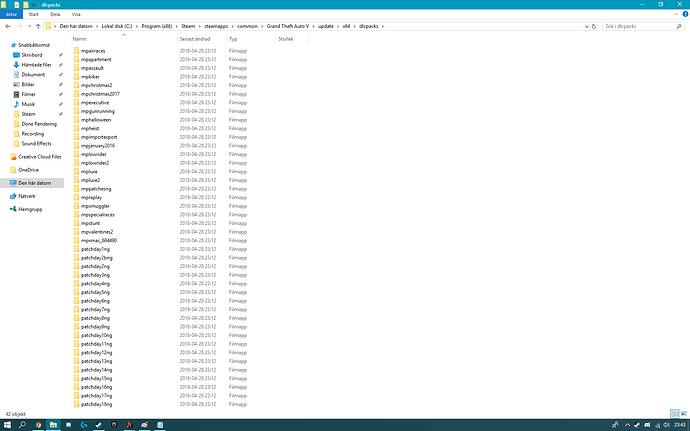Open the recent locations dropdown arrow
Viewport: 690px width, 431px height.
click(x=29, y=26)
